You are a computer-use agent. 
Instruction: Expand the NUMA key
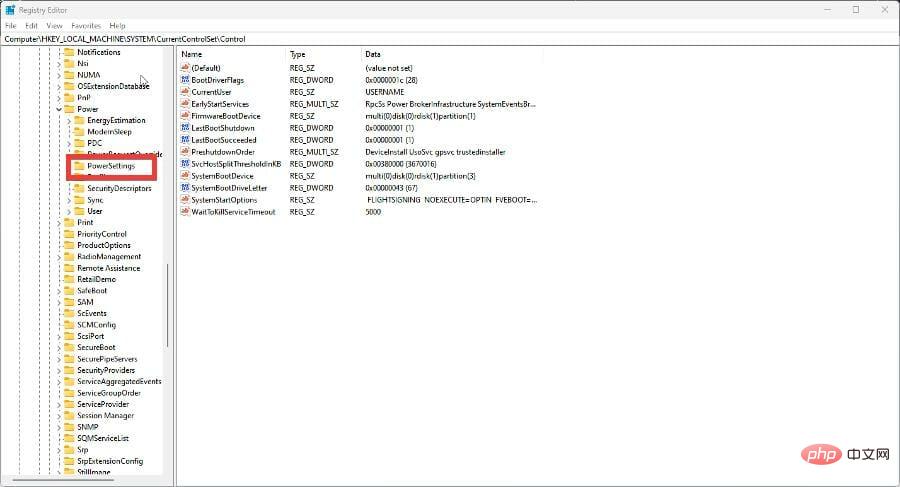[x=59, y=75]
